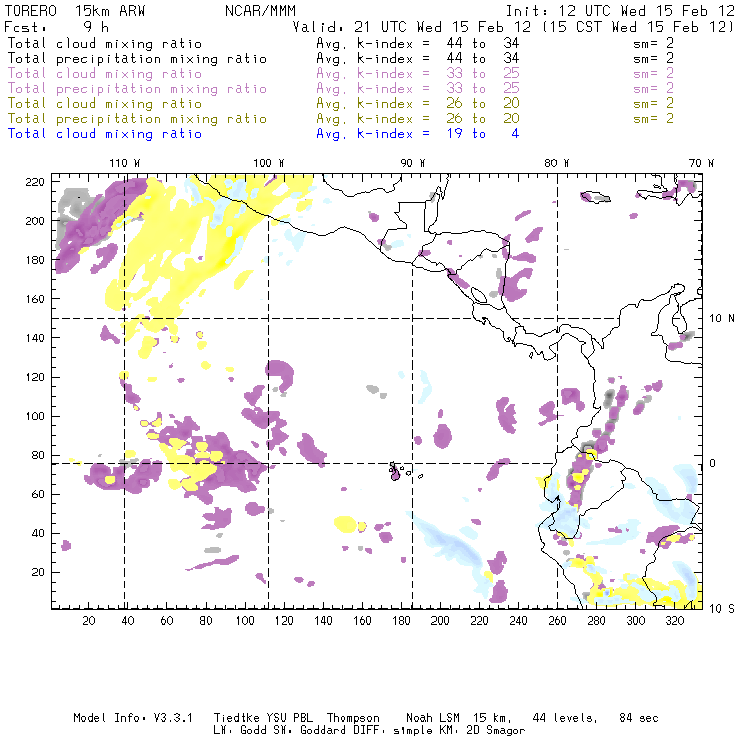
Task: Click the 'Fcst: 9 h' forecast hour text
Action: (x=57, y=27)
